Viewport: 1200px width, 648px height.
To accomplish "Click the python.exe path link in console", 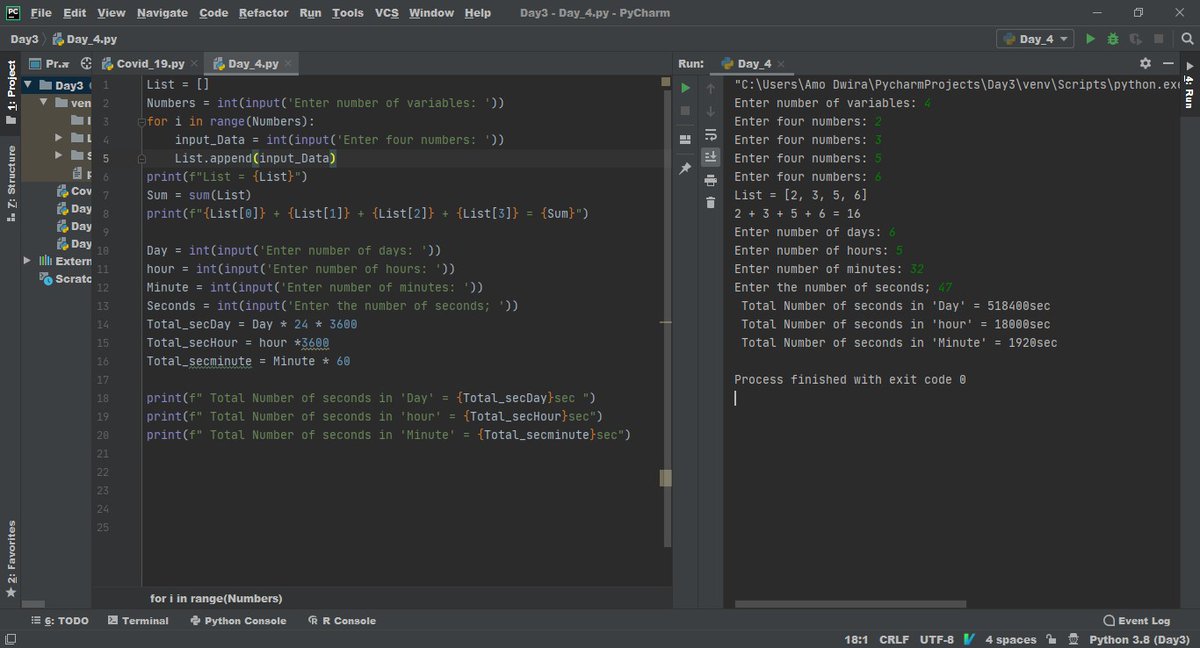I will click(x=957, y=85).
